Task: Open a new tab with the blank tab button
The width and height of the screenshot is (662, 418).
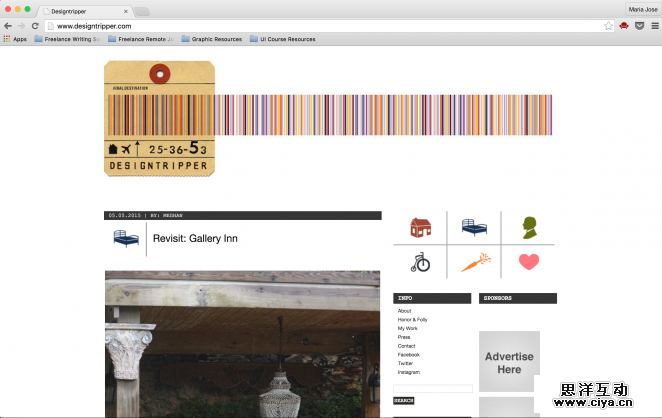Action: click(142, 11)
